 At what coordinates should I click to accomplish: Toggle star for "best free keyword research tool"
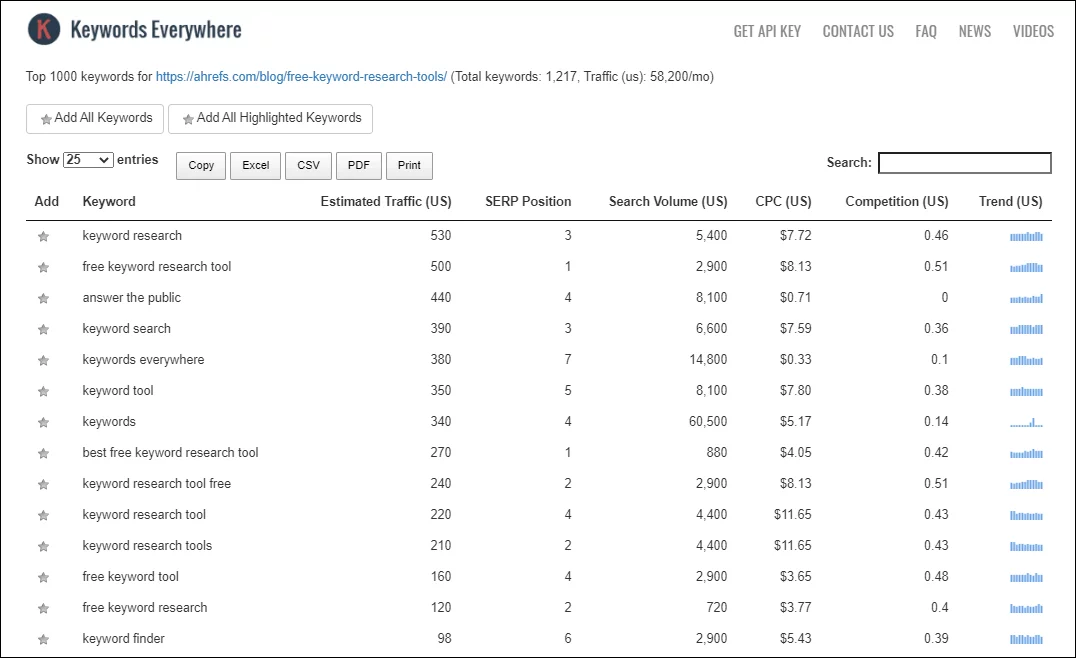tap(43, 453)
